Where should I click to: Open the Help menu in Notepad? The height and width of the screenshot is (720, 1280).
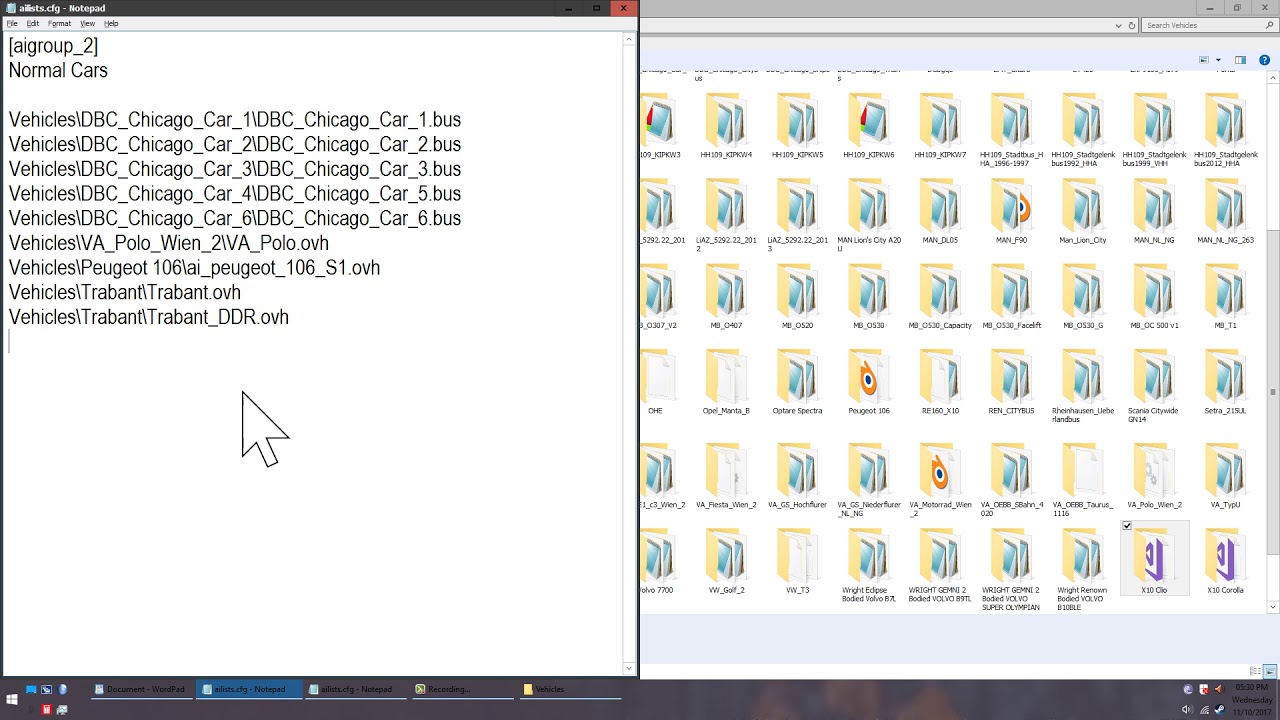point(111,23)
